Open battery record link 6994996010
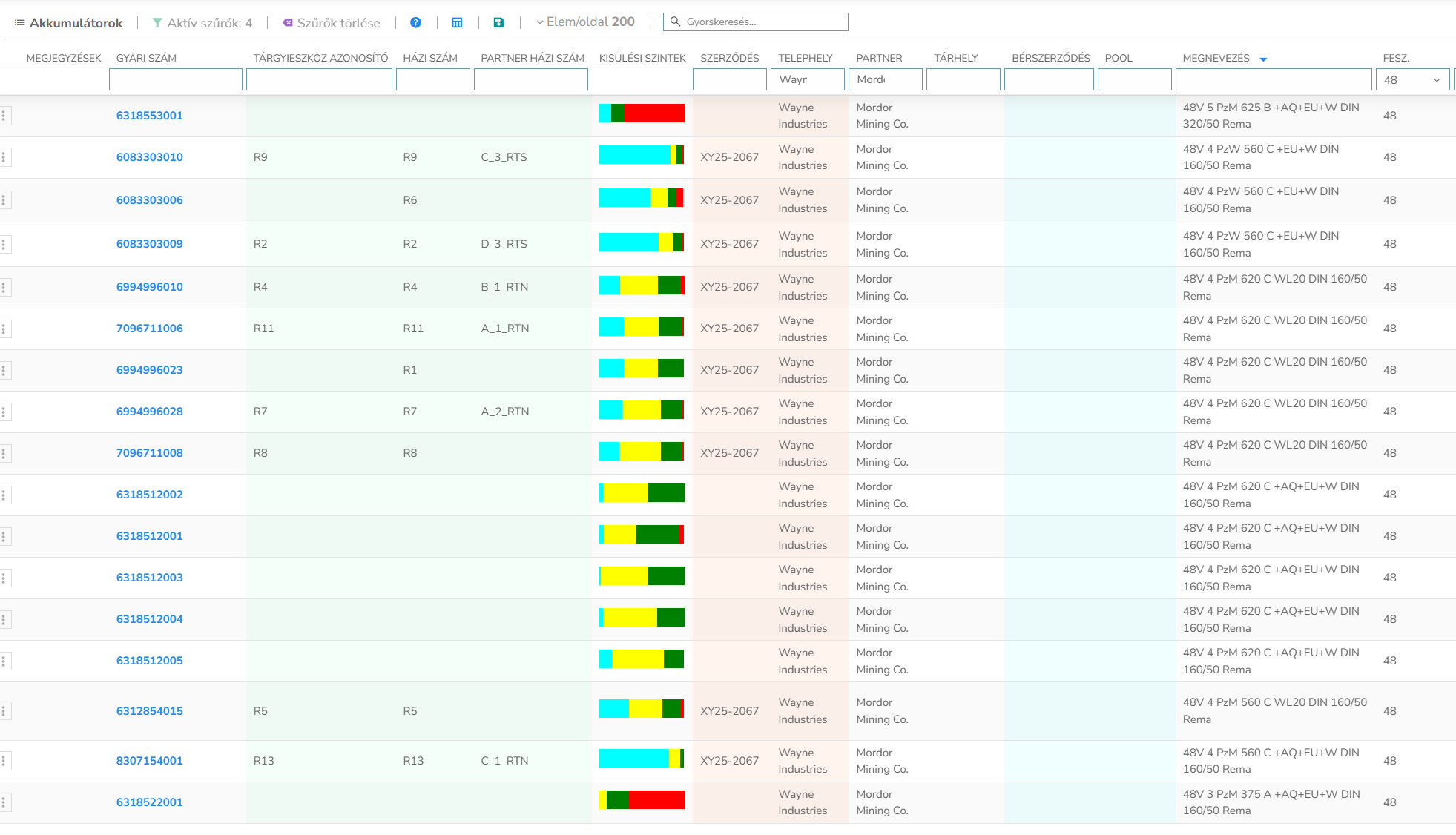This screenshot has width=1456, height=835. click(x=149, y=286)
